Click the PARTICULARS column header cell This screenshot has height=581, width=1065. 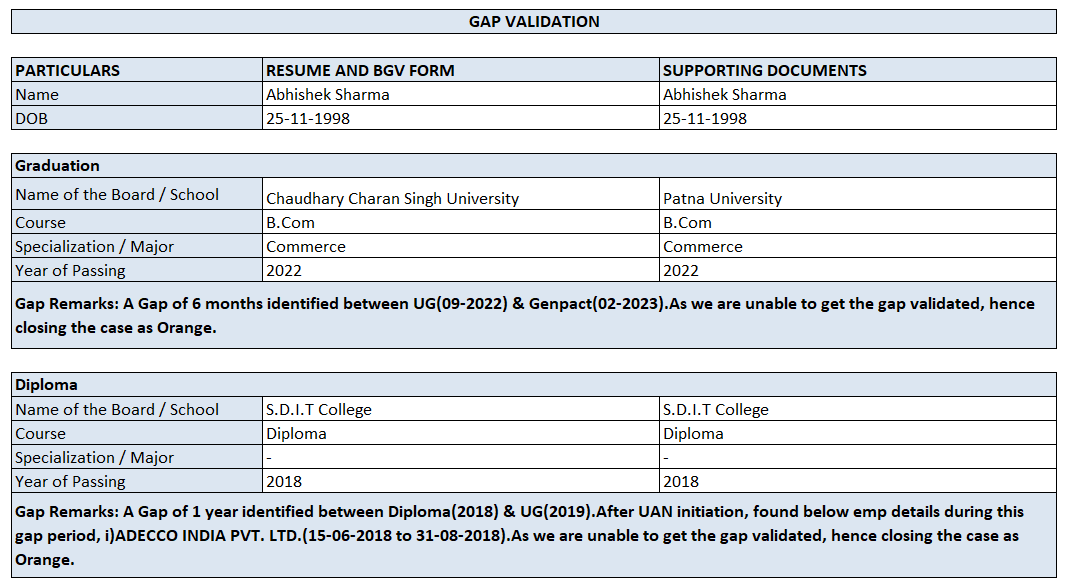(x=68, y=70)
